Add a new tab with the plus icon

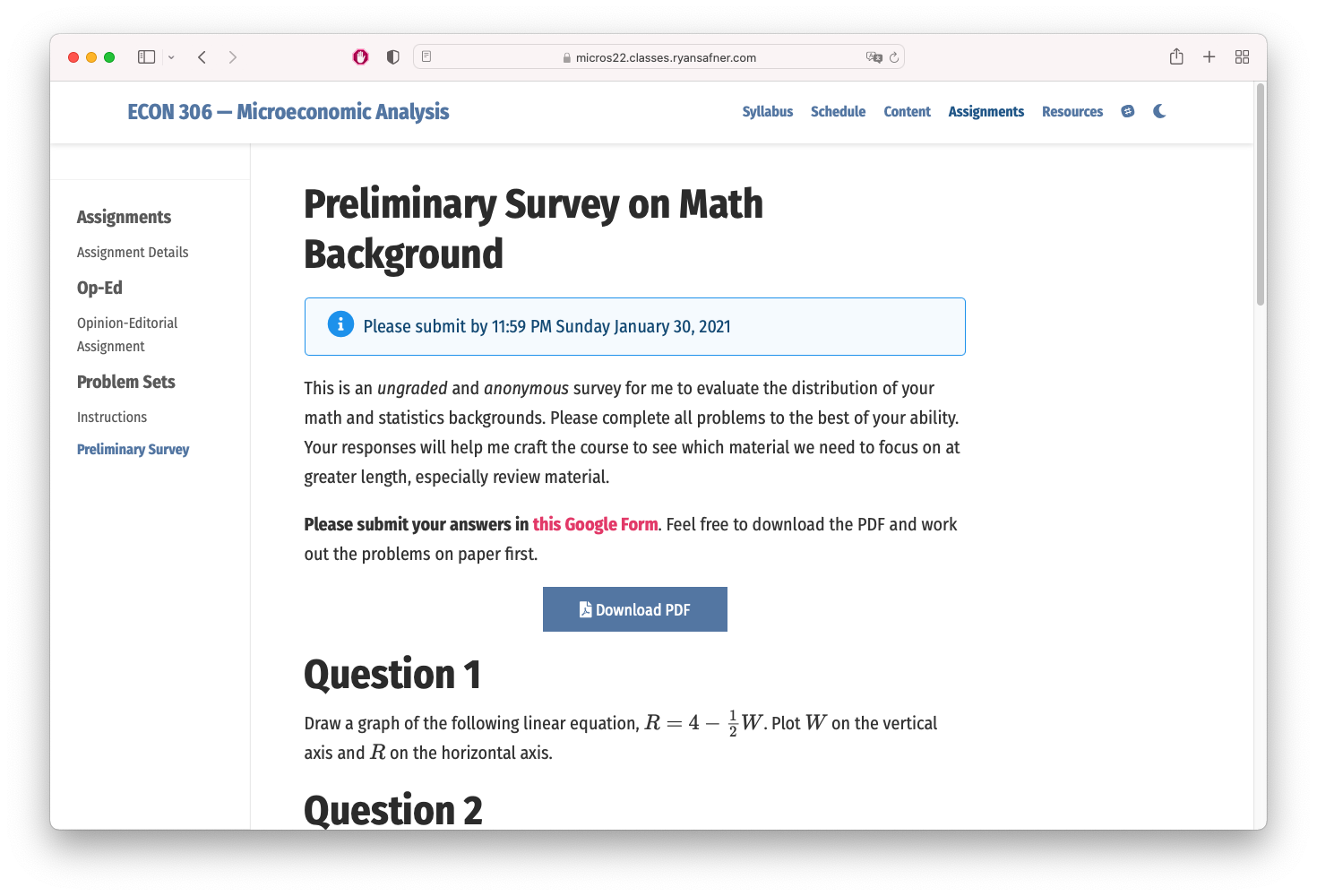(x=1209, y=57)
